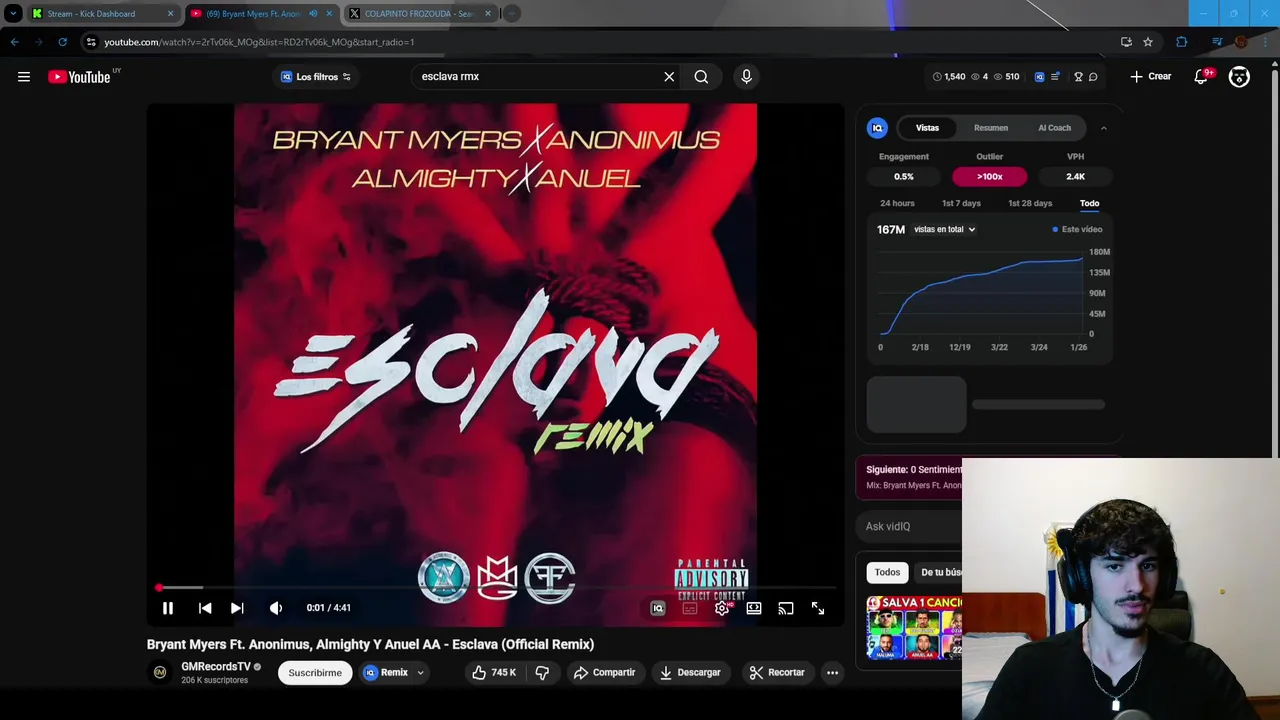Switch to the AI Coach tab

(1054, 128)
